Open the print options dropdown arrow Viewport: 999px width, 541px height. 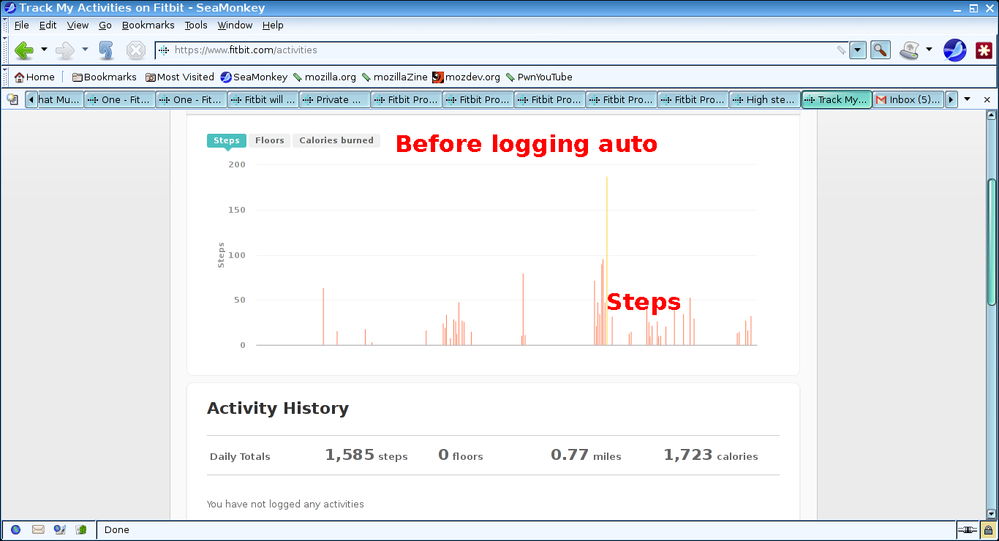point(929,49)
